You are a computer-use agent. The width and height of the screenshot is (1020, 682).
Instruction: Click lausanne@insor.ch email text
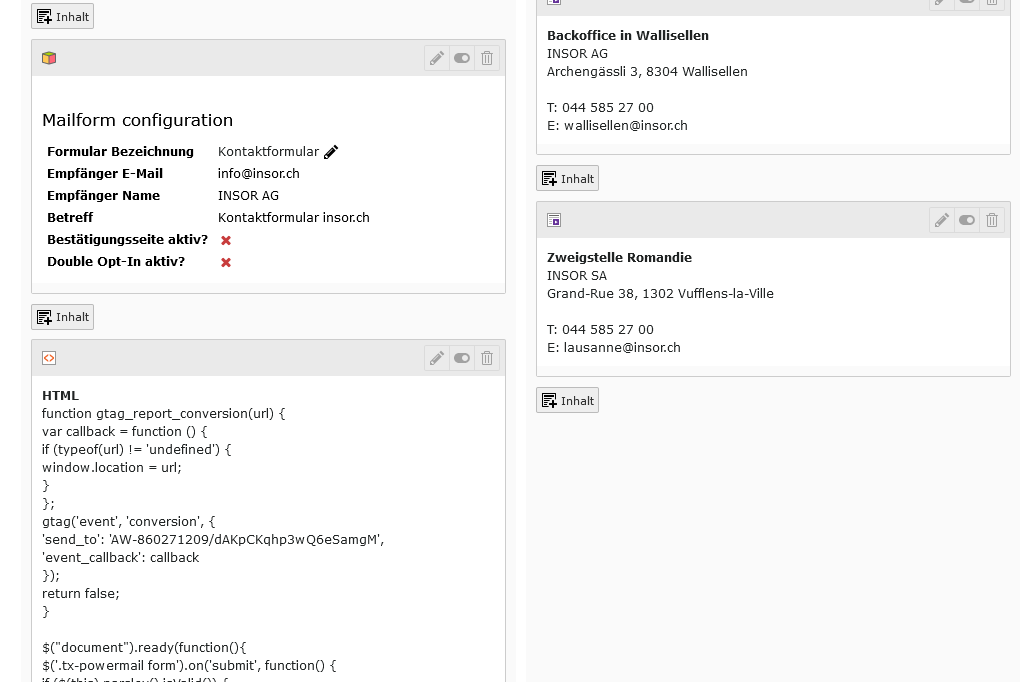coord(623,348)
